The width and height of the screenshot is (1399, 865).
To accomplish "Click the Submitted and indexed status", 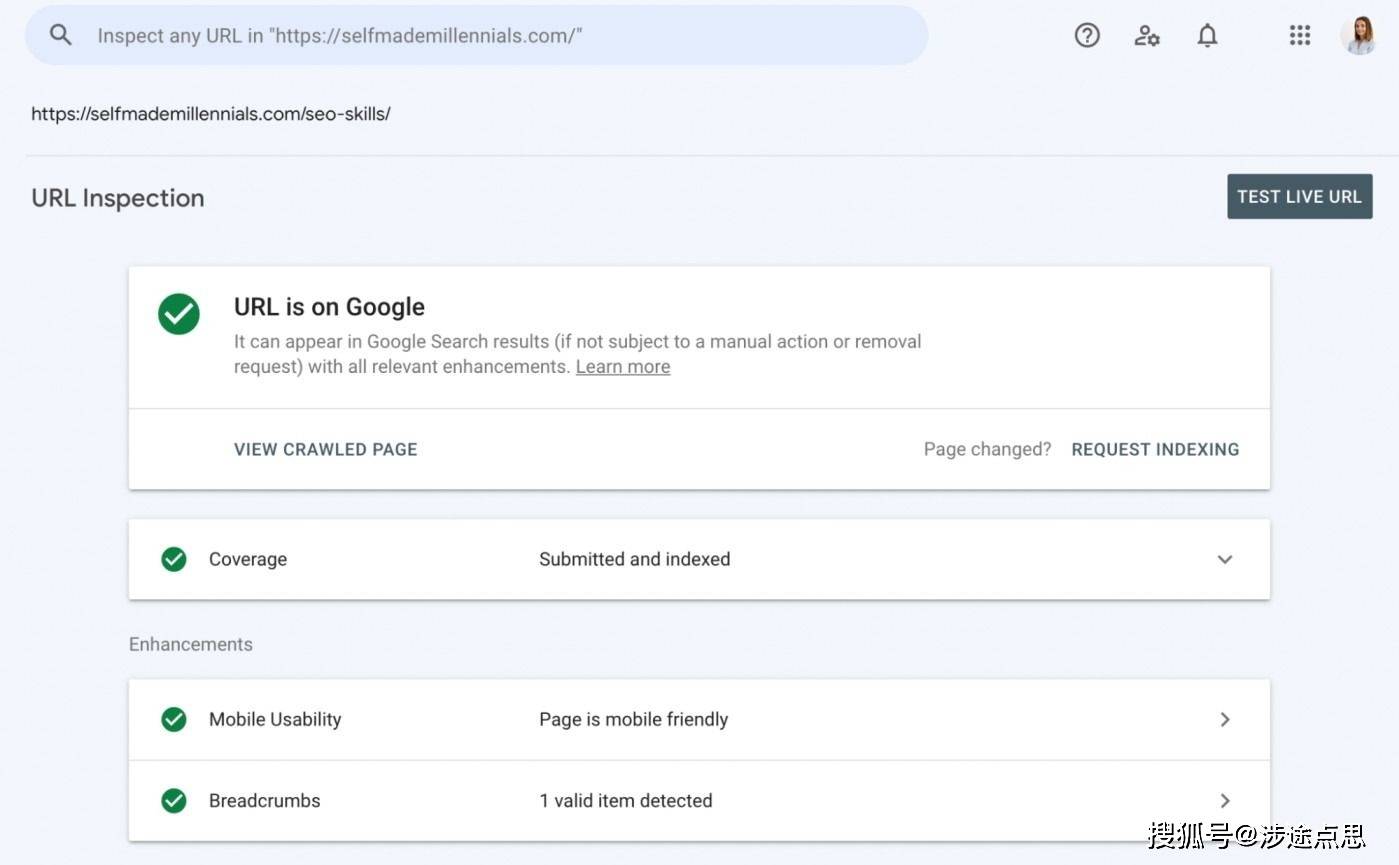I will pos(635,559).
